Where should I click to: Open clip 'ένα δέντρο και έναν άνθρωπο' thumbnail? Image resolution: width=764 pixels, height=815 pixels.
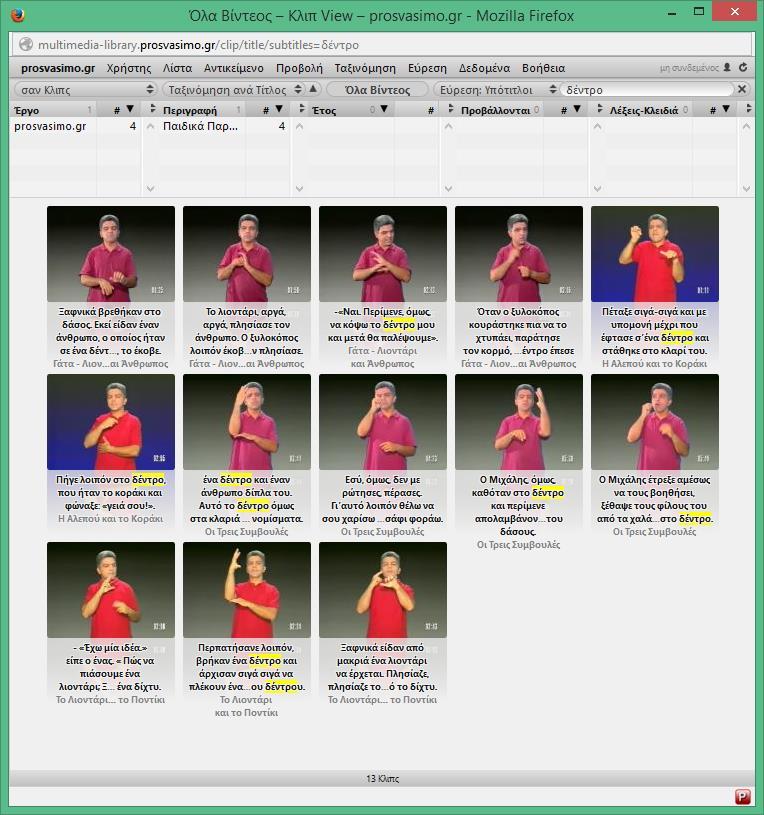click(247, 422)
